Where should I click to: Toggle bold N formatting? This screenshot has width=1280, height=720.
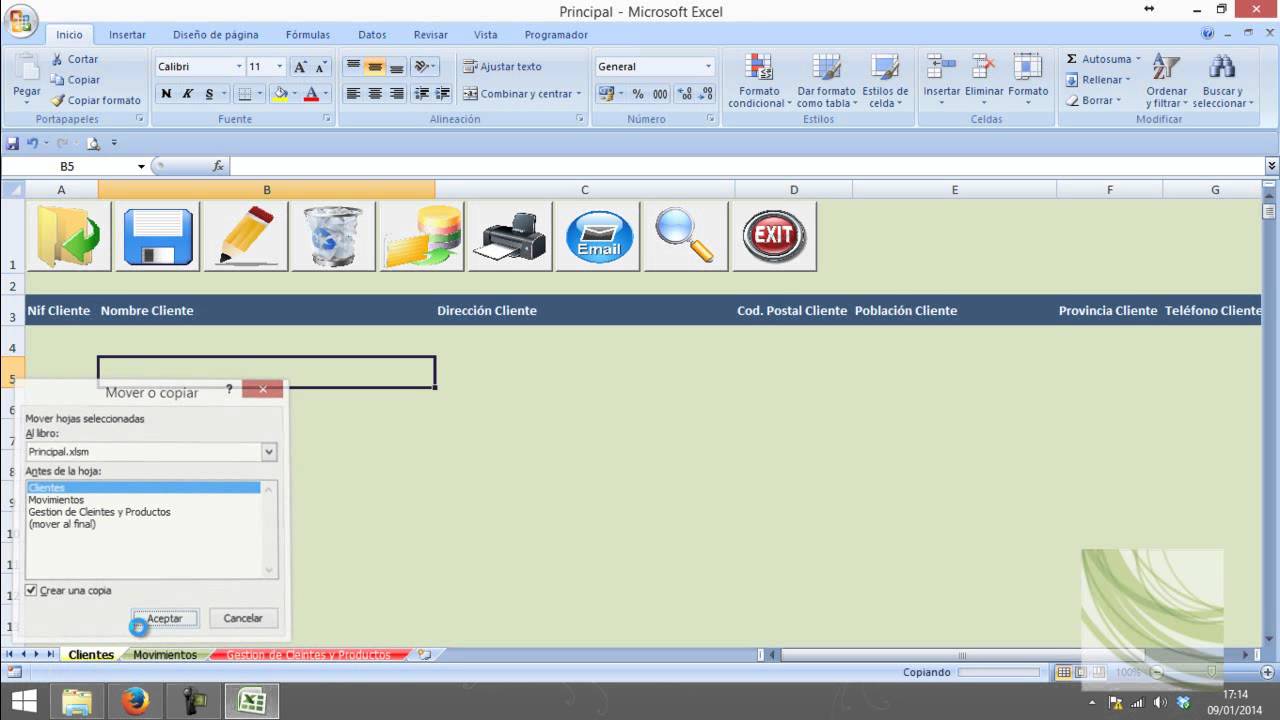click(165, 94)
